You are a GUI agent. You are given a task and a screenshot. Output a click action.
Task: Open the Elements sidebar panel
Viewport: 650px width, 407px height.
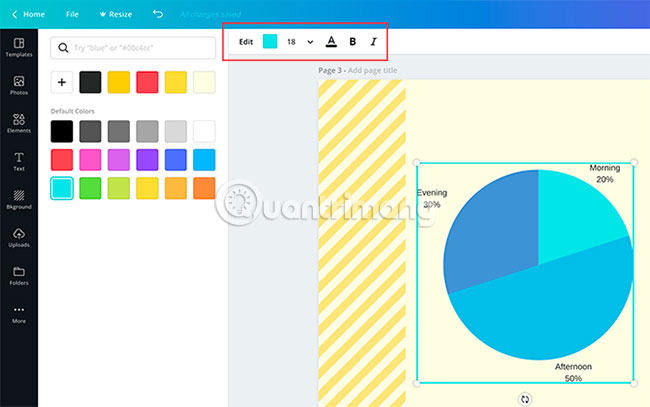[19, 123]
